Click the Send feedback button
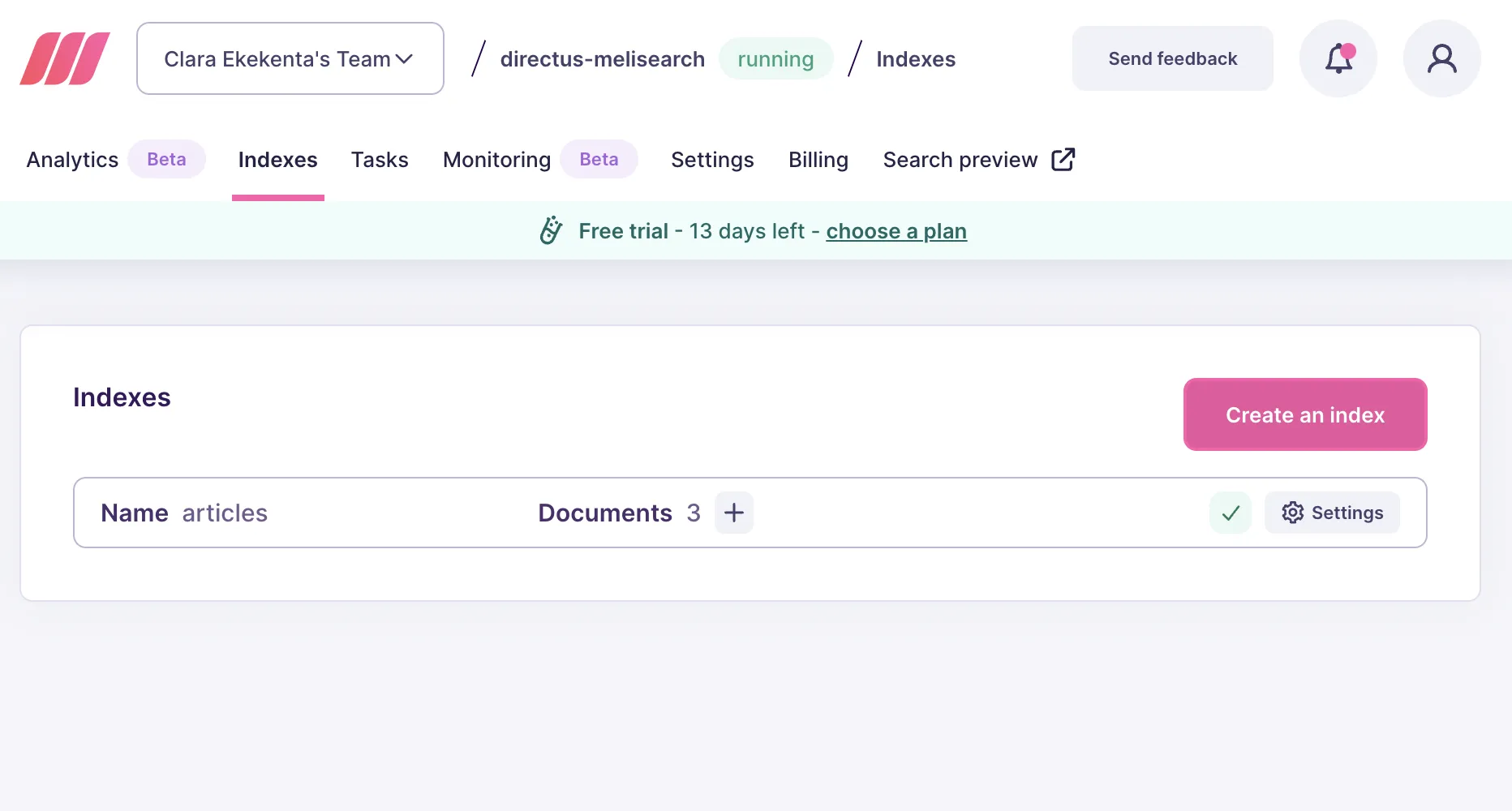Viewport: 1512px width, 811px height. tap(1171, 58)
